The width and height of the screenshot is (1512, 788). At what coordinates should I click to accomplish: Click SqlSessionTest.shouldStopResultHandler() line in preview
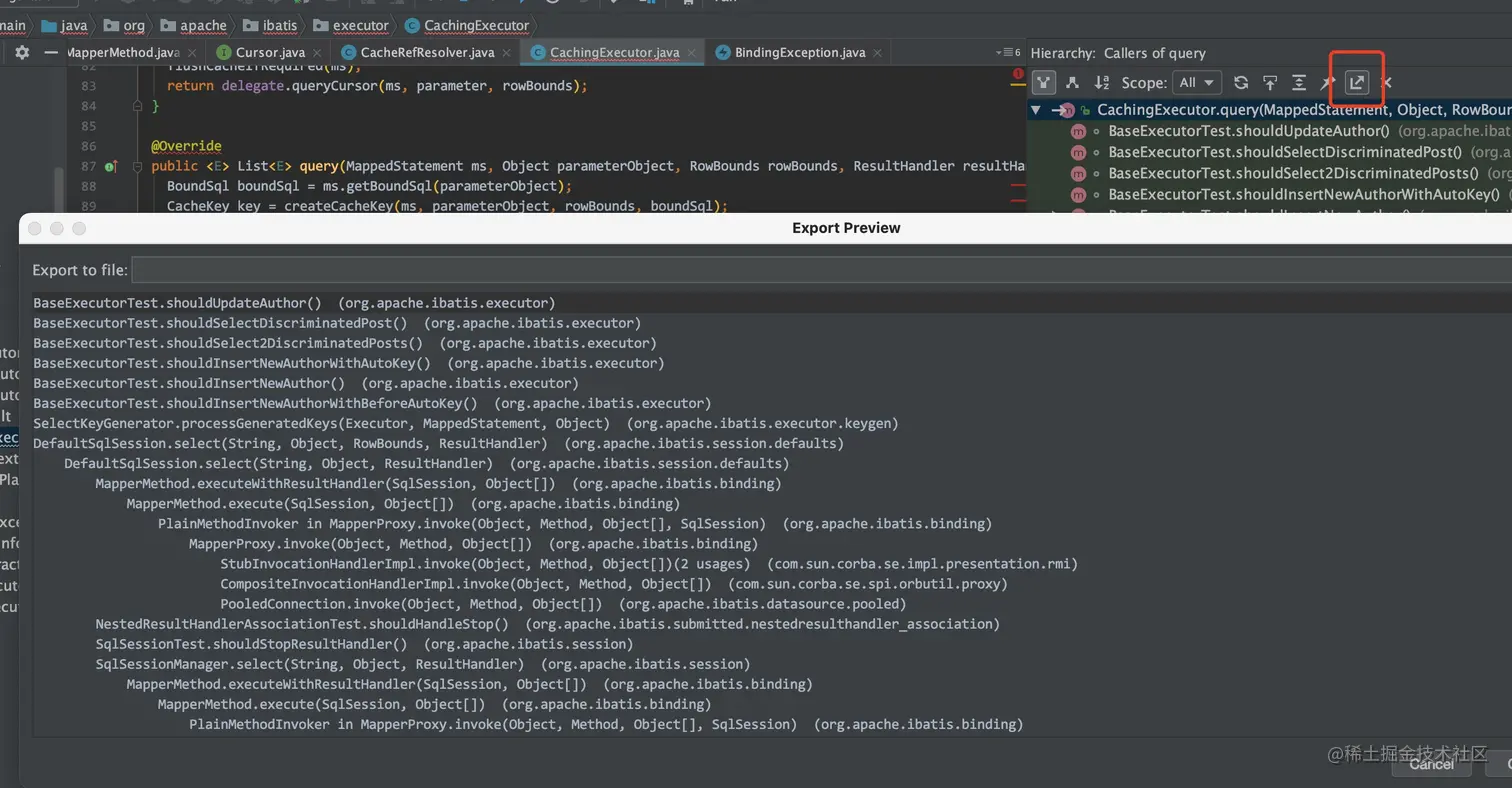pos(364,643)
